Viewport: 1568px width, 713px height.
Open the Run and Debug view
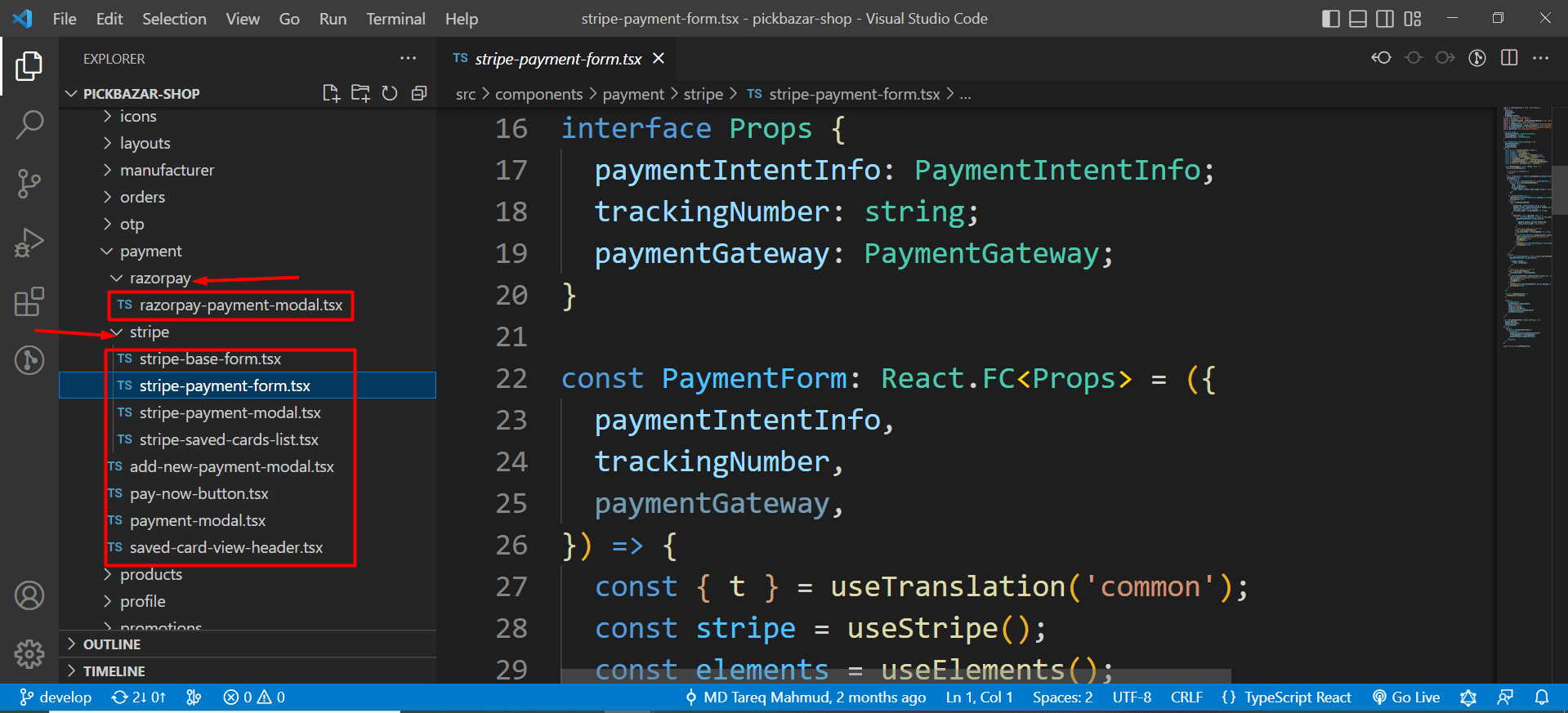coord(29,243)
